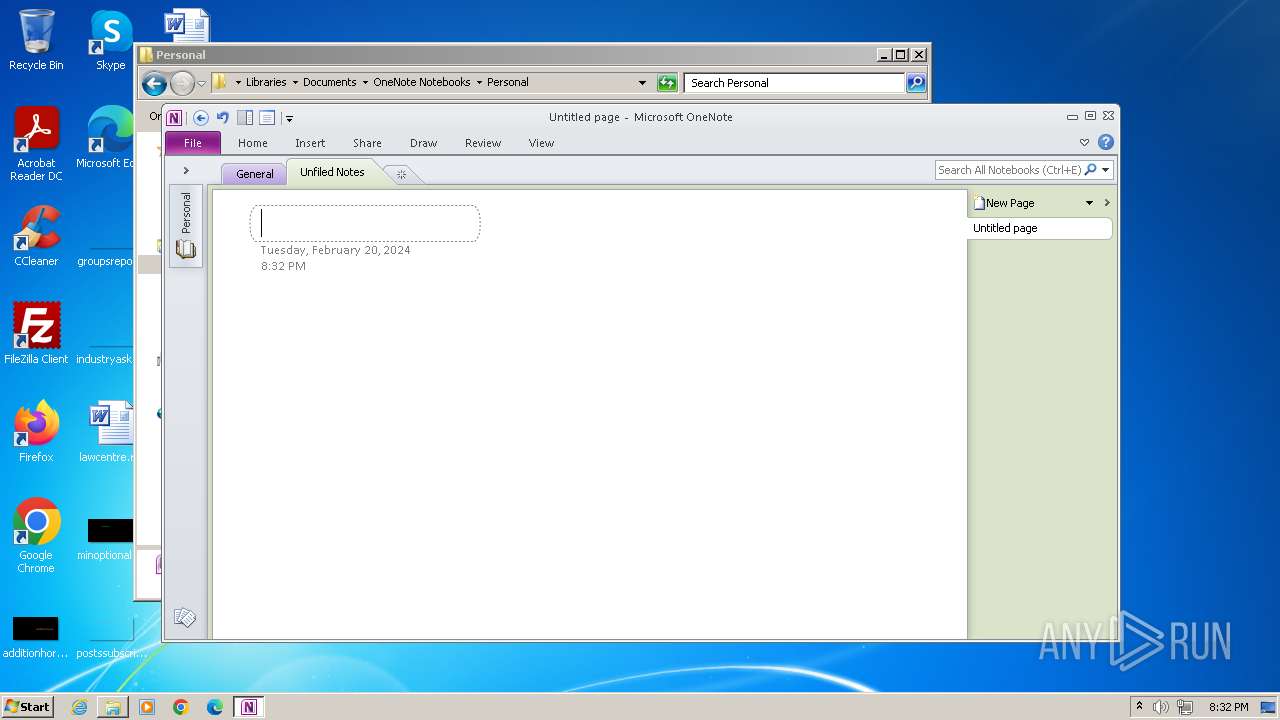The width and height of the screenshot is (1280, 720).
Task: Click Back arrow in Personal Explorer window
Action: pos(154,83)
